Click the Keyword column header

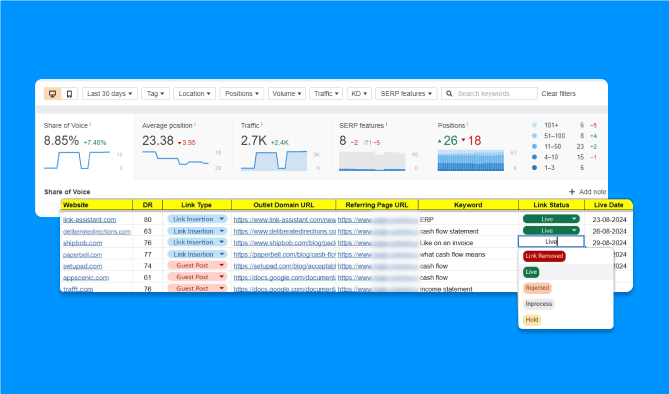[x=468, y=205]
